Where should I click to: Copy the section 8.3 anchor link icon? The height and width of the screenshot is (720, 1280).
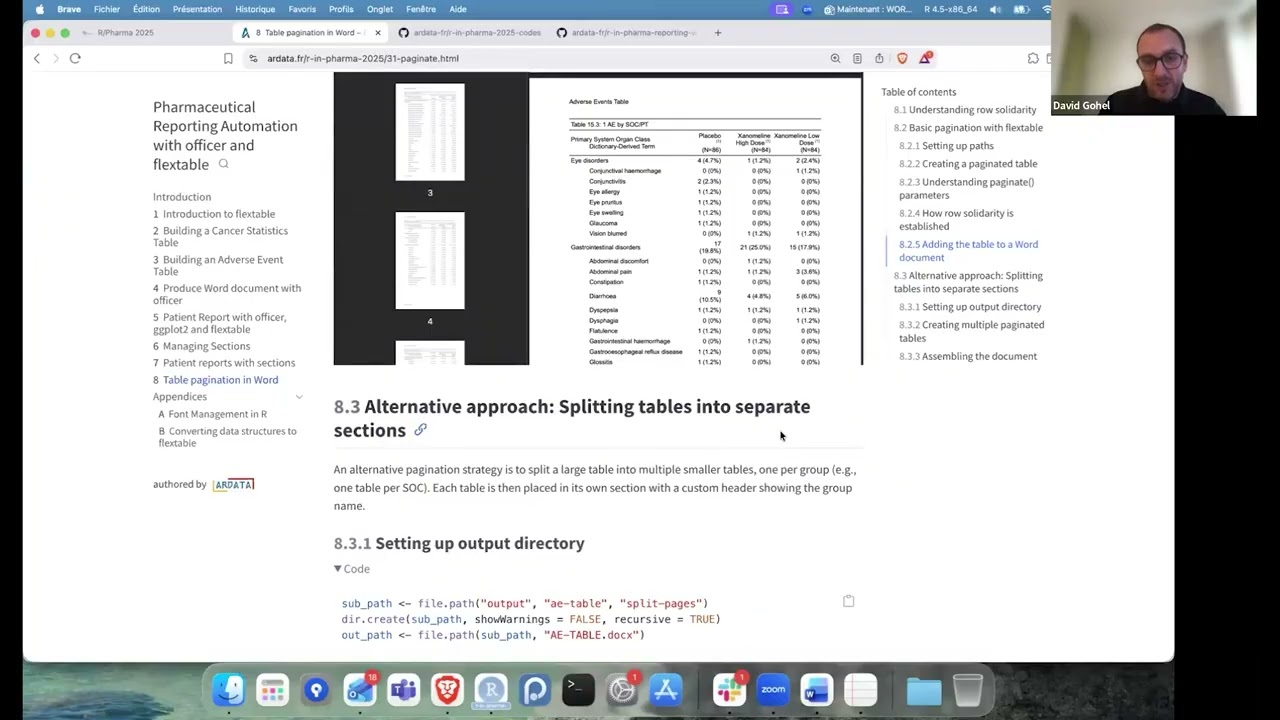[x=420, y=430]
